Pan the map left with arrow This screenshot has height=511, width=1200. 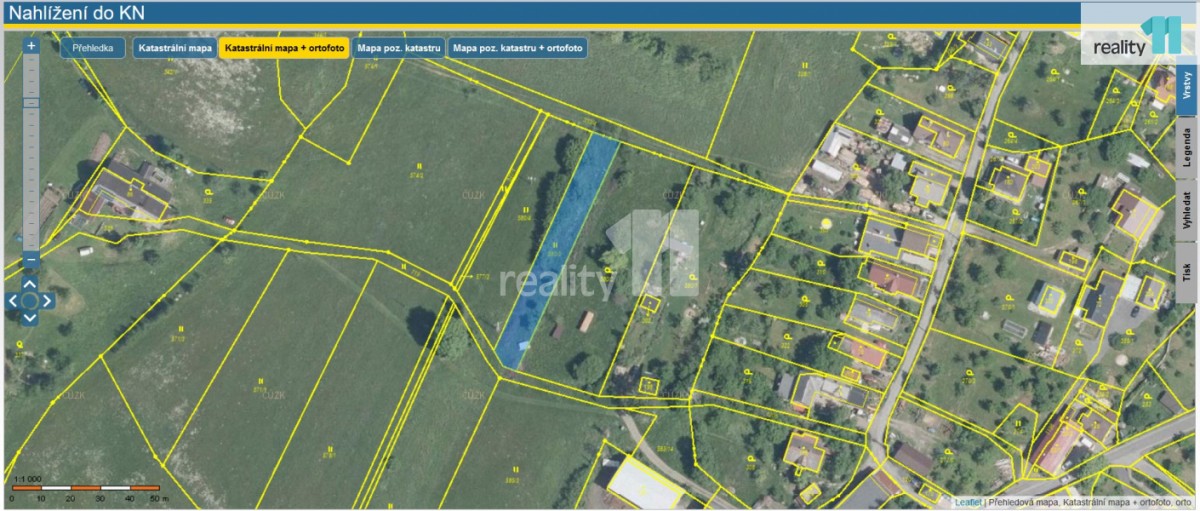(x=13, y=300)
